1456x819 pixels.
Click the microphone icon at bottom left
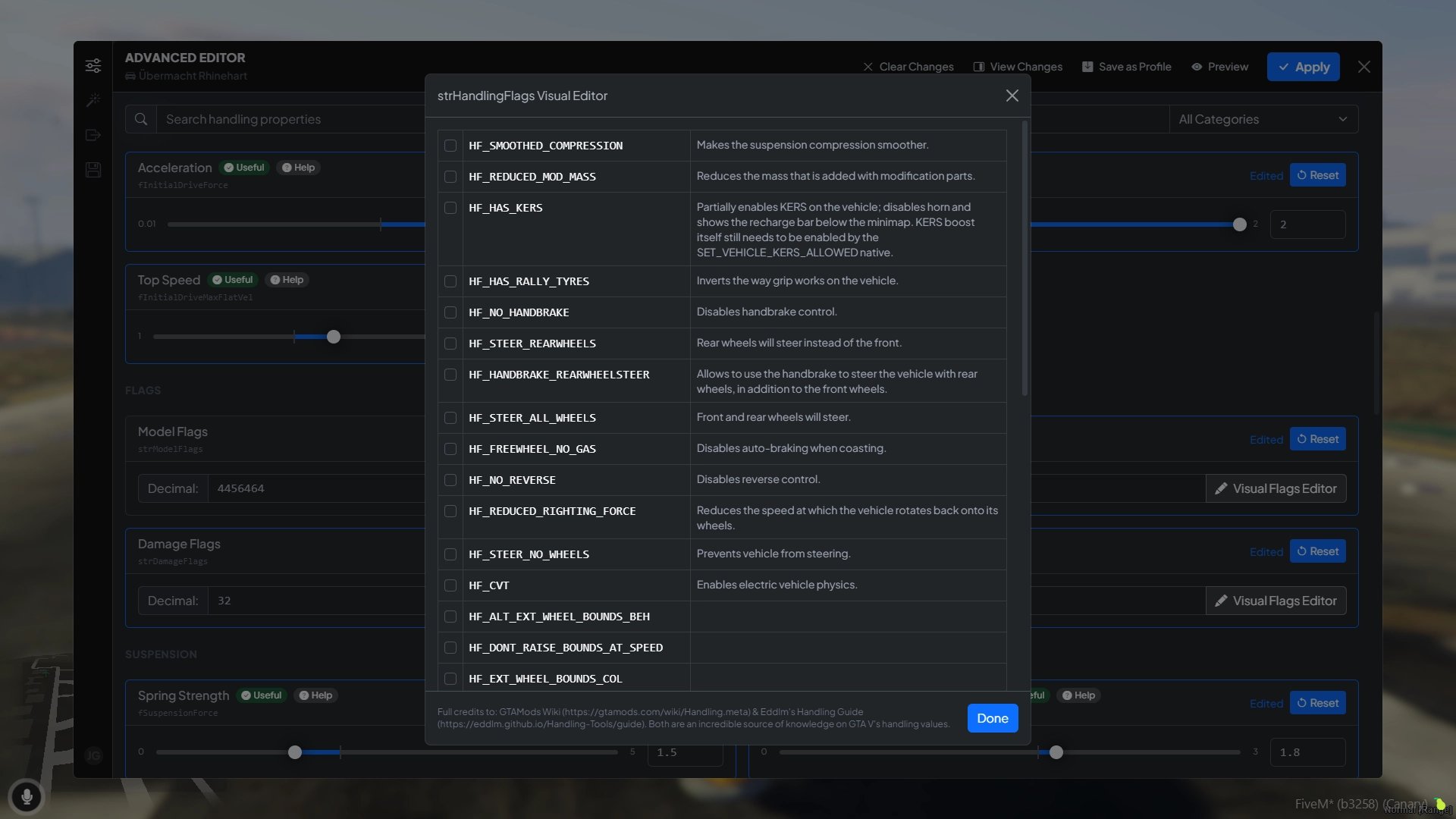coord(28,796)
